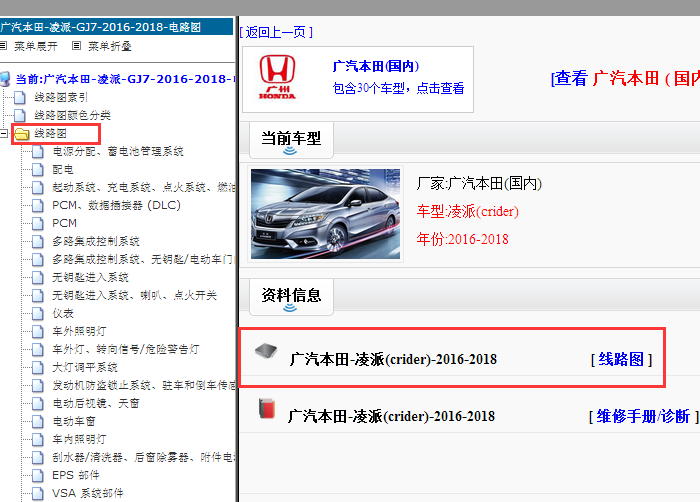Open 起动系统、充电系统 diagram entry

point(144,187)
